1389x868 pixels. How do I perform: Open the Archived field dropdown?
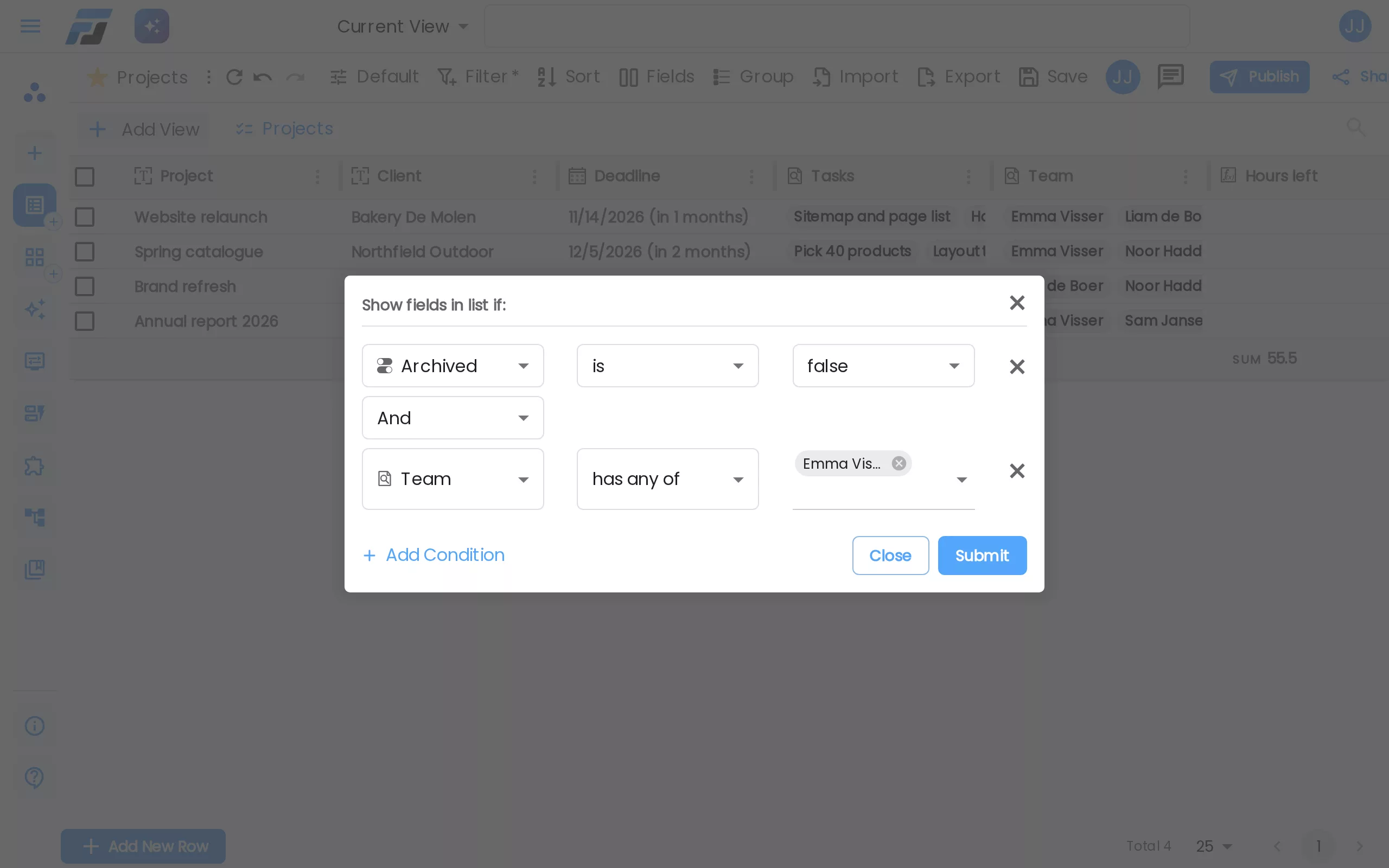coord(453,366)
